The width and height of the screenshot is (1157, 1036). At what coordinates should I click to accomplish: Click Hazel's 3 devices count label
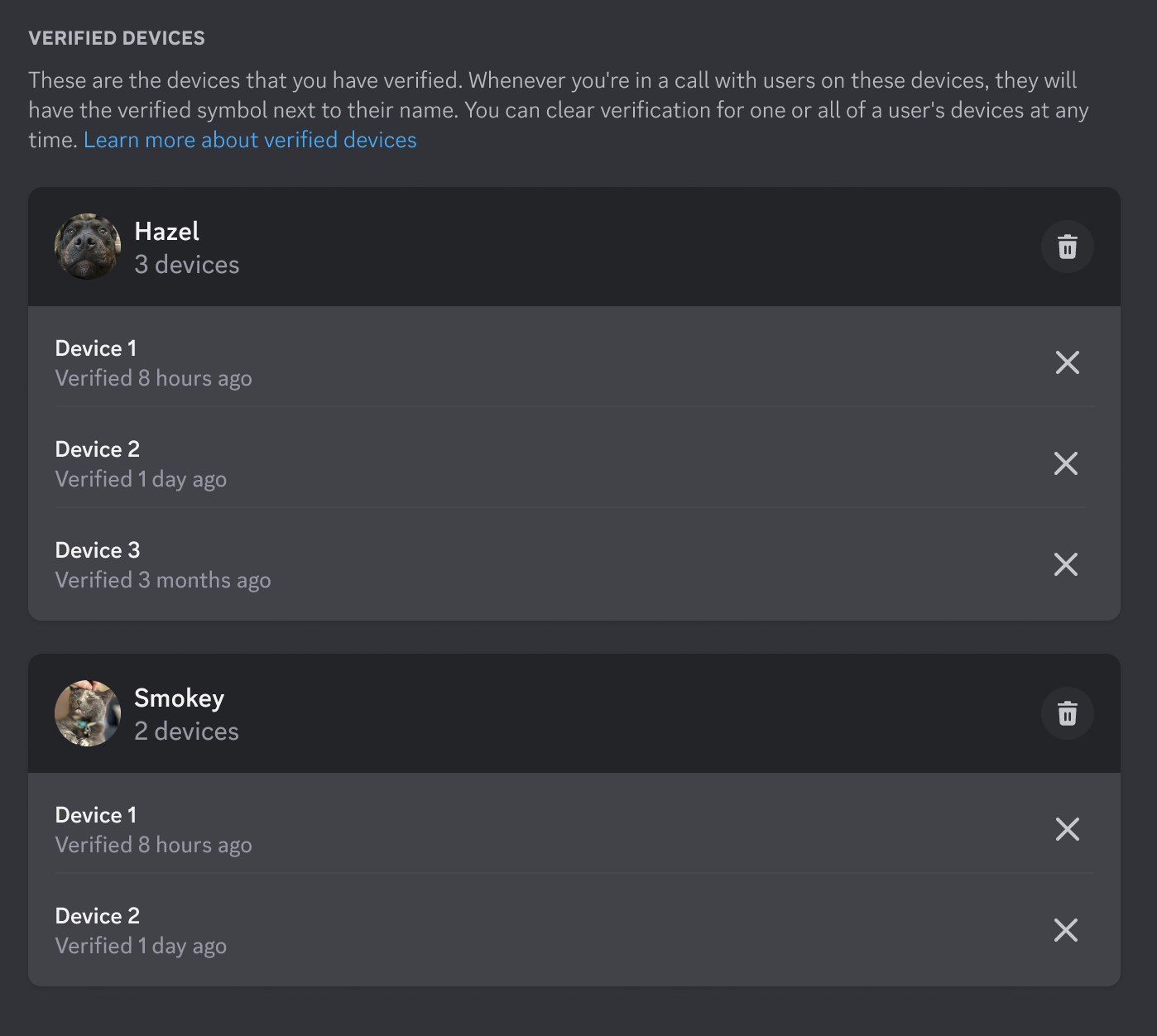[187, 265]
